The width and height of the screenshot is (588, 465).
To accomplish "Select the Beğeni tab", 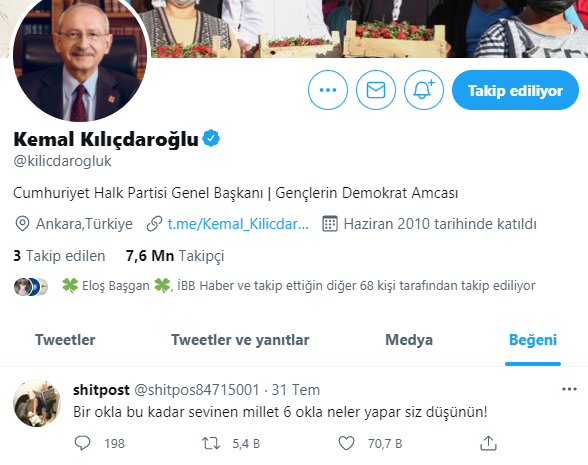I will pyautogui.click(x=533, y=340).
